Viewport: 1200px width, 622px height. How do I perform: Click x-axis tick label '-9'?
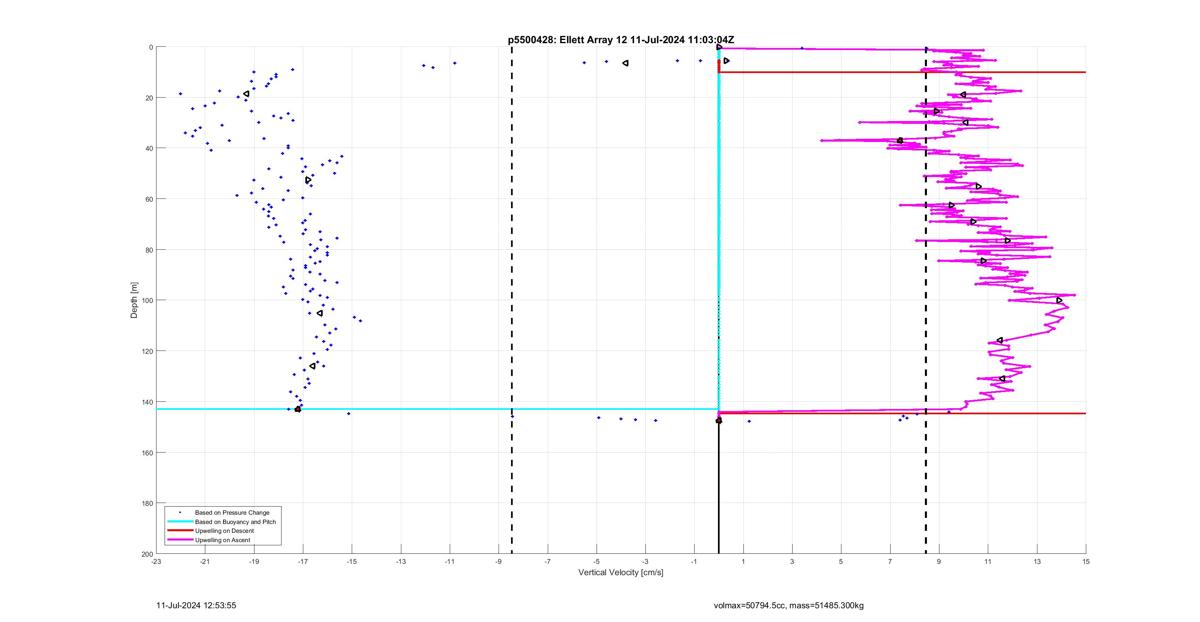[499, 562]
